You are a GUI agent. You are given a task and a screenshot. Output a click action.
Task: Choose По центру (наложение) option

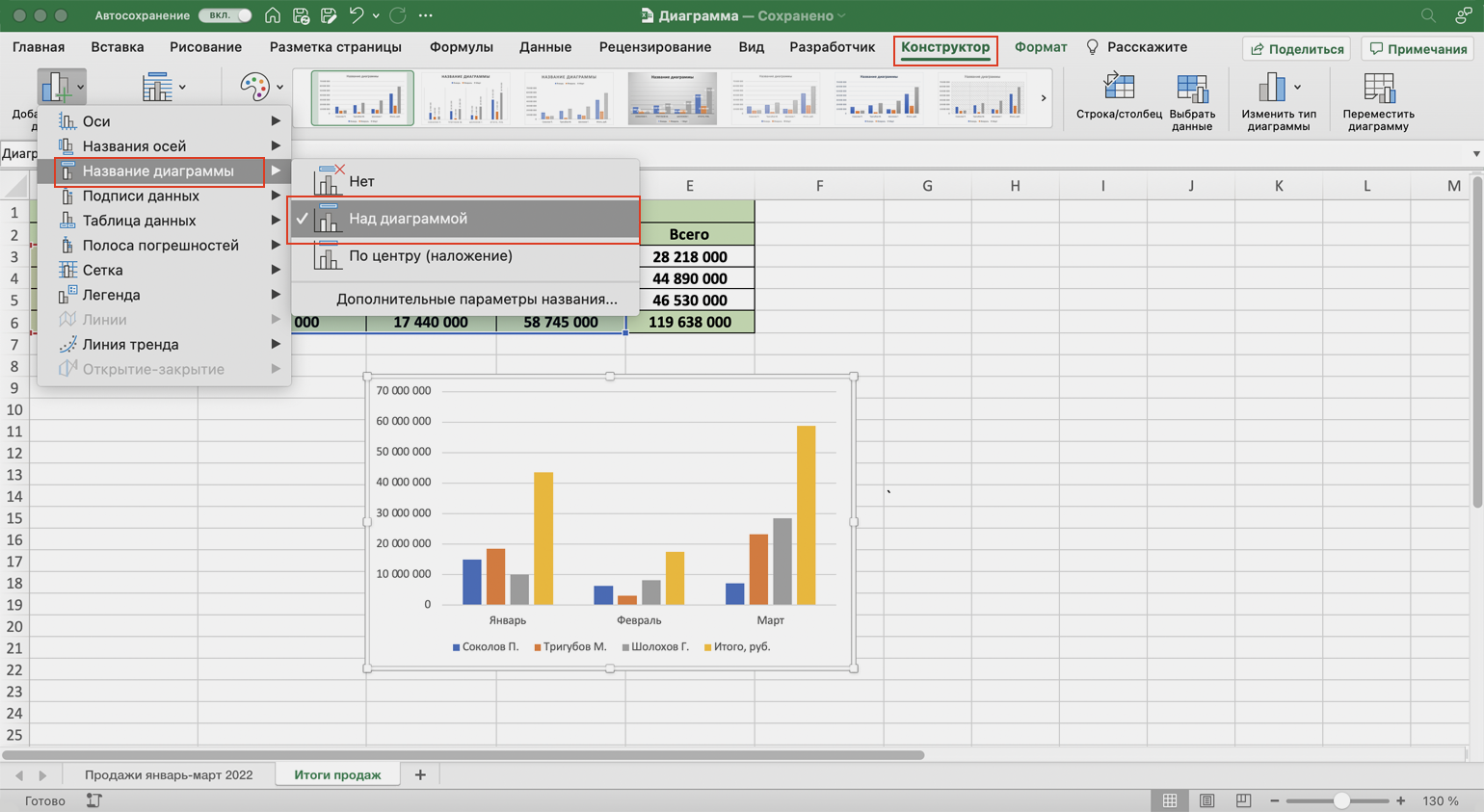465,256
